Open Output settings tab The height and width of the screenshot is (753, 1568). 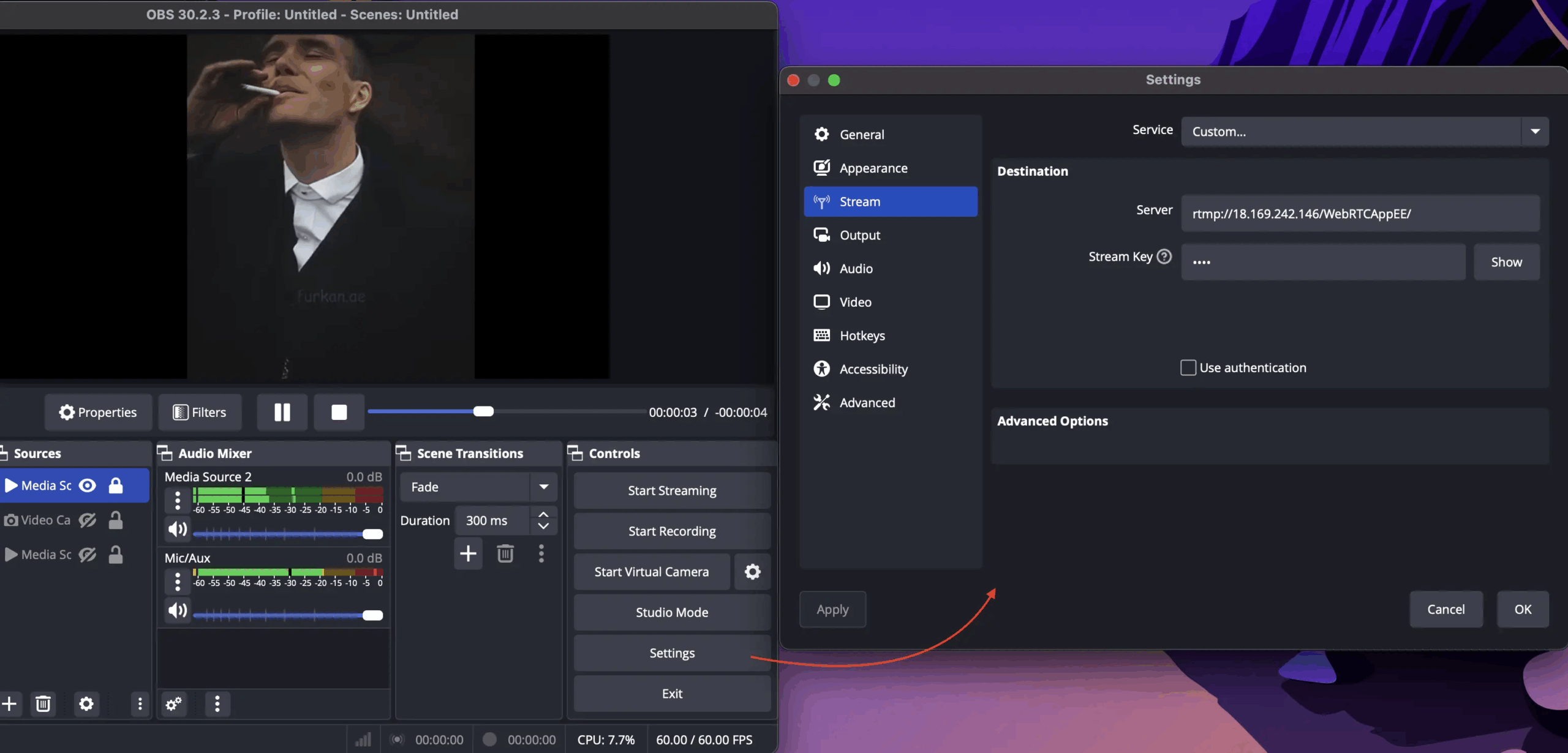891,235
